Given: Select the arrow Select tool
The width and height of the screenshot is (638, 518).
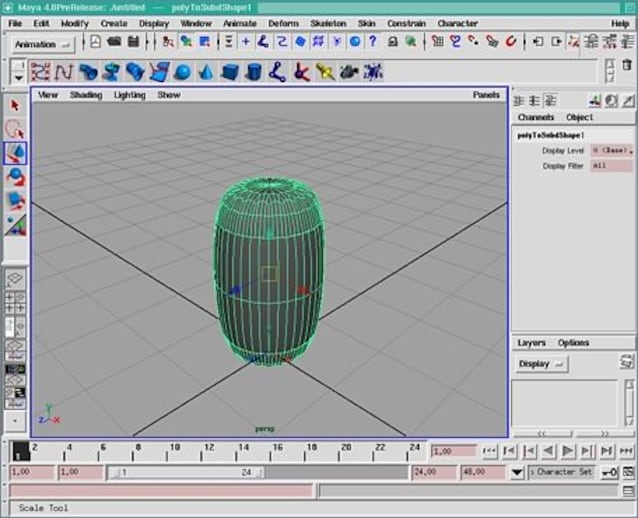Looking at the screenshot, I should pos(15,105).
